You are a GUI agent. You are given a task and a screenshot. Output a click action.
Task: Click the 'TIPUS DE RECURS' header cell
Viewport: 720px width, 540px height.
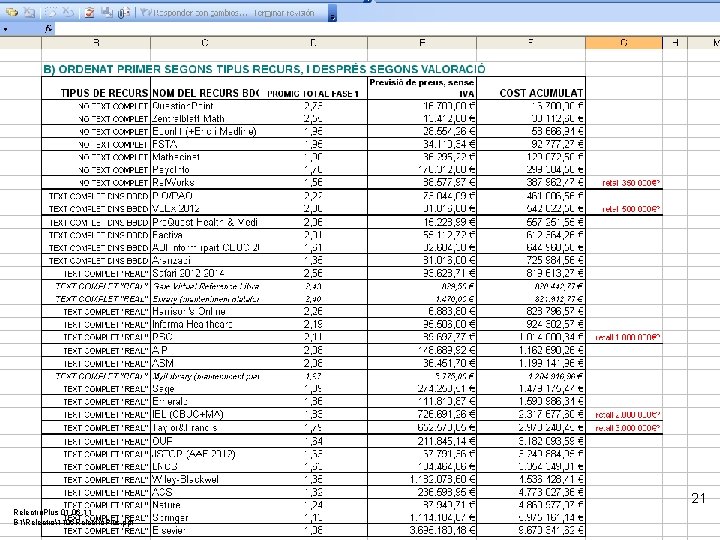[96, 88]
